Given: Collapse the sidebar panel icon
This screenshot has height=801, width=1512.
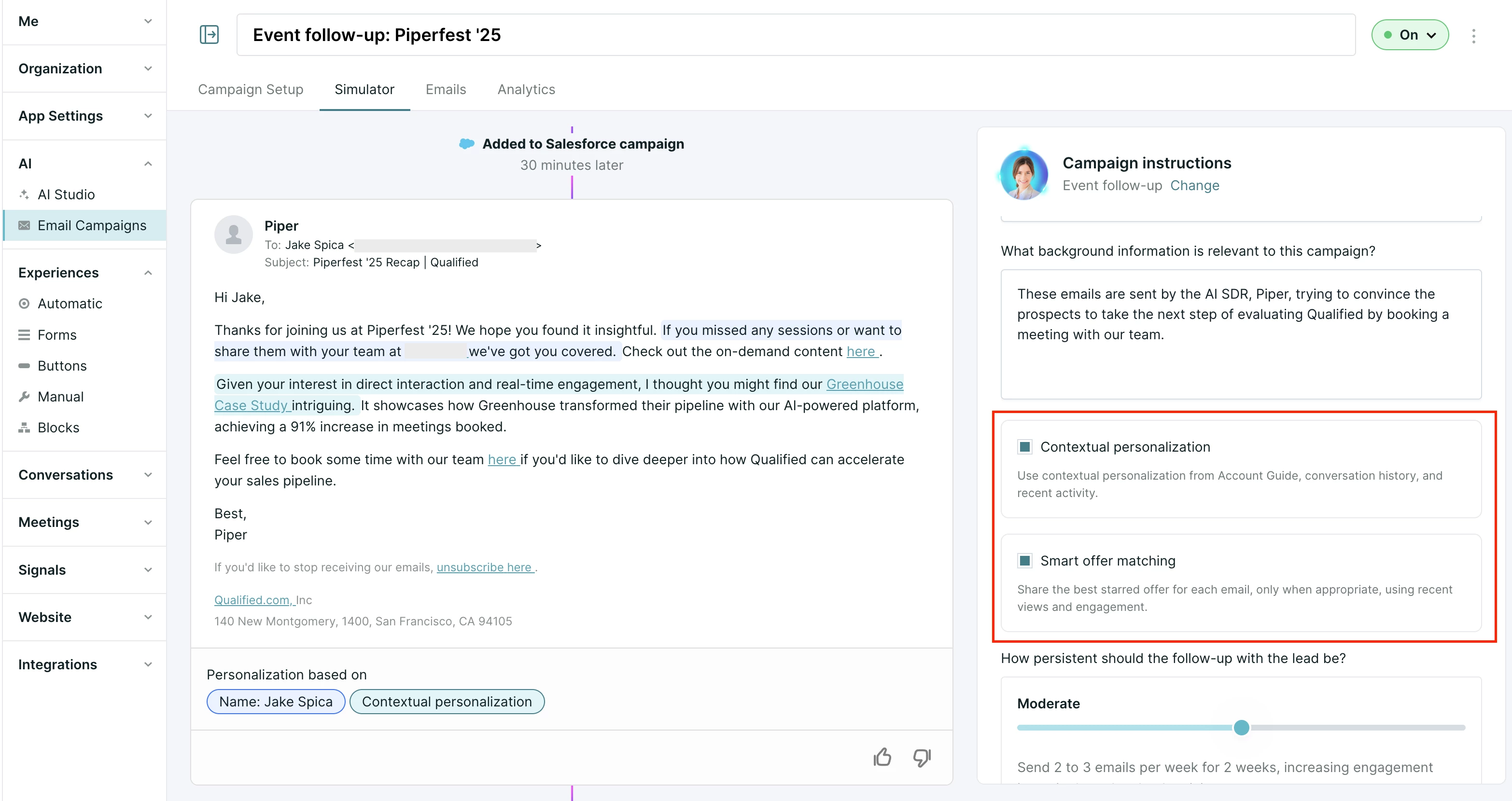Looking at the screenshot, I should point(209,35).
